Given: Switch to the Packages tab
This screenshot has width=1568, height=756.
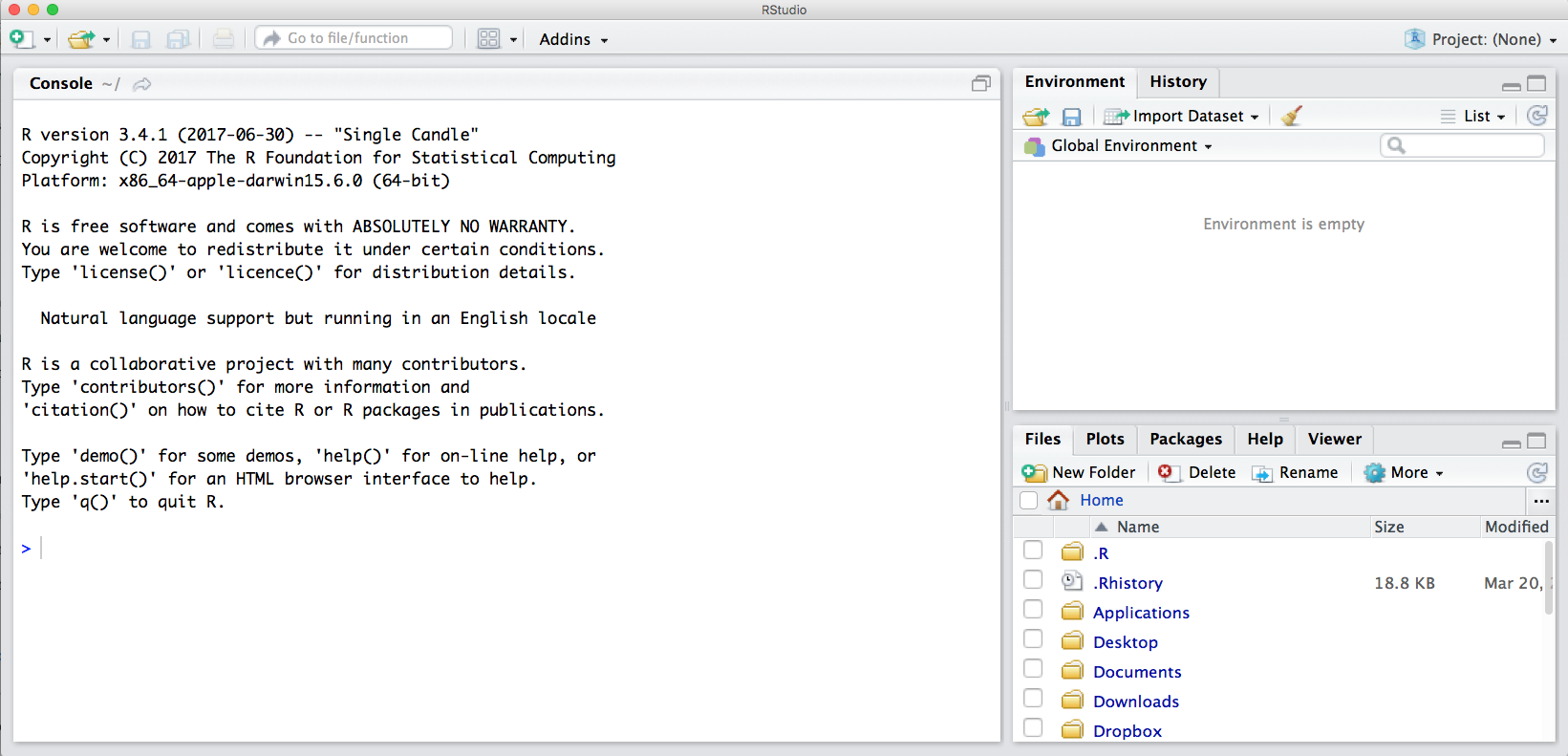Looking at the screenshot, I should click(x=1186, y=440).
